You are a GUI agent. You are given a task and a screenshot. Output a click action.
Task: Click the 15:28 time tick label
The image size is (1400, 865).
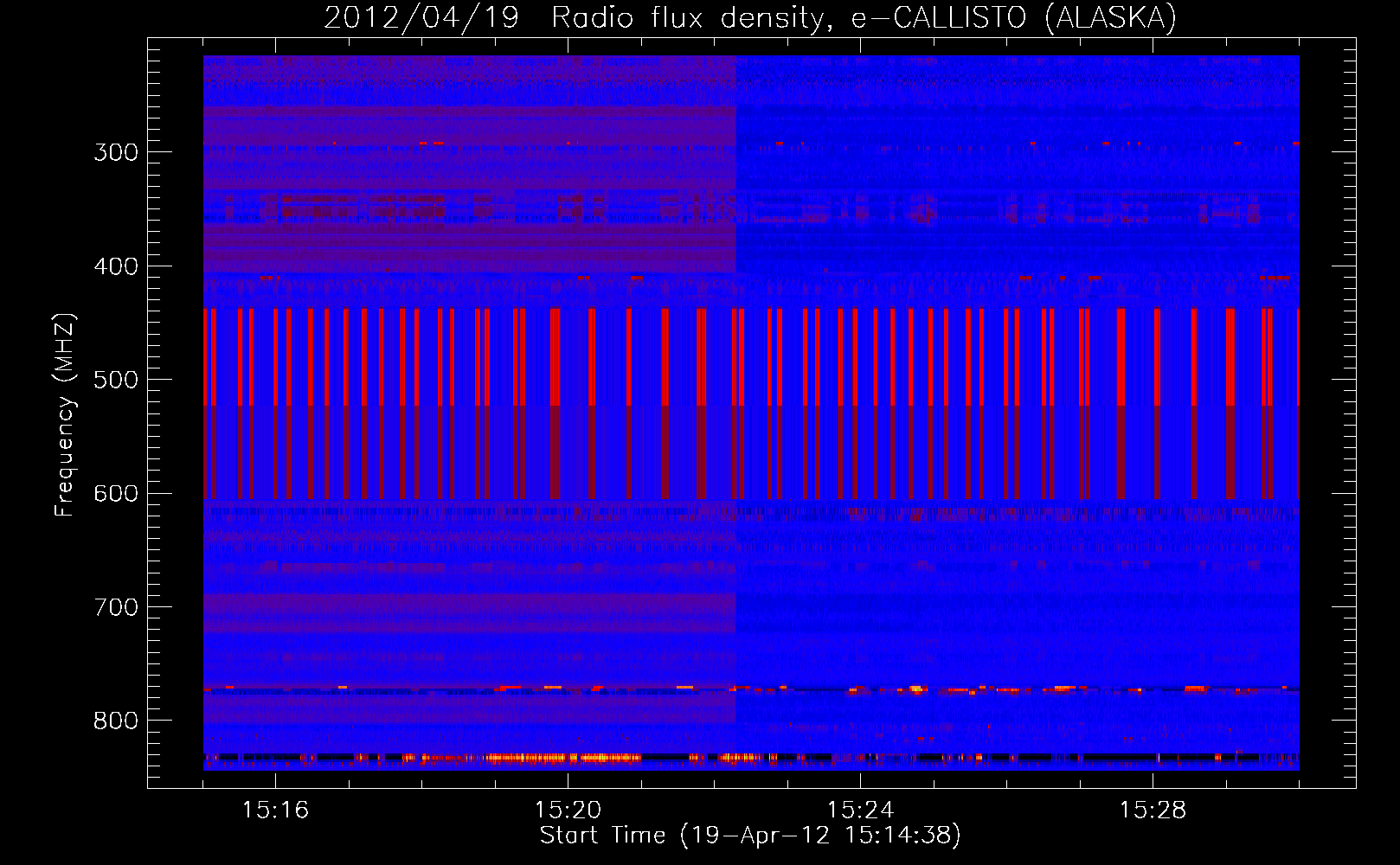click(1153, 810)
